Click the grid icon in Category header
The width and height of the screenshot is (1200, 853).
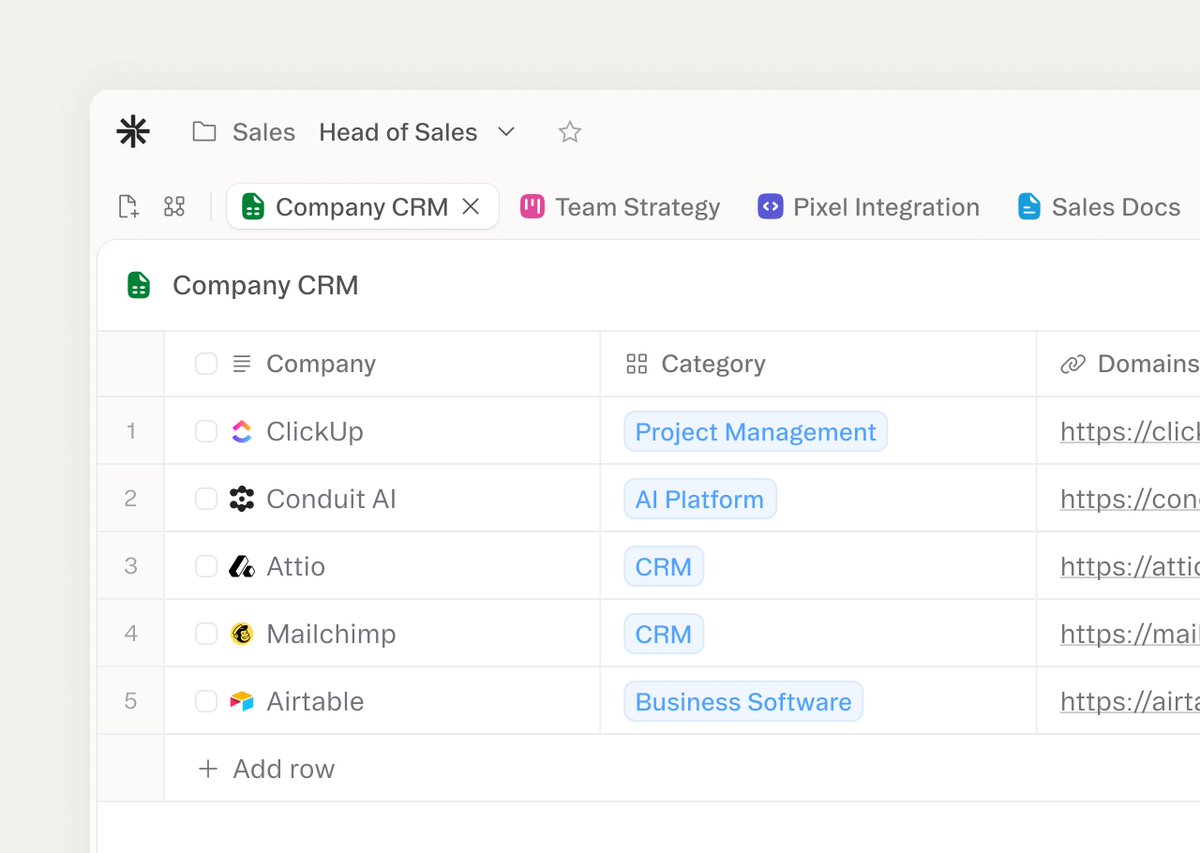pos(637,364)
